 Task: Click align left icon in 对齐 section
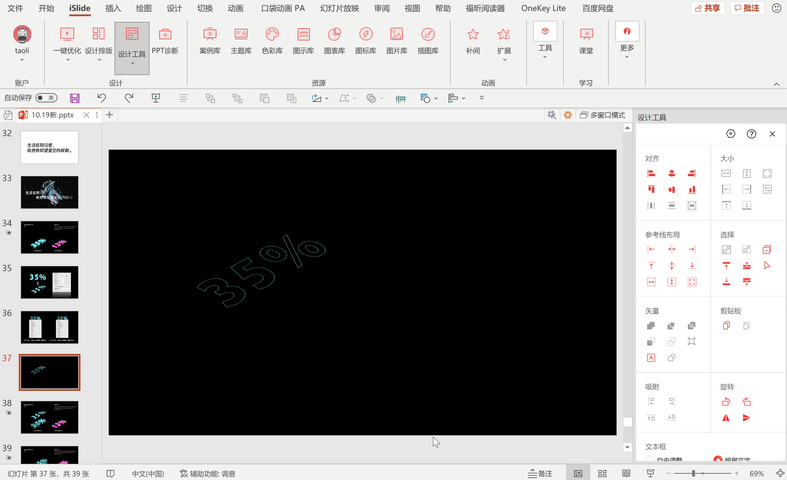[x=651, y=174]
